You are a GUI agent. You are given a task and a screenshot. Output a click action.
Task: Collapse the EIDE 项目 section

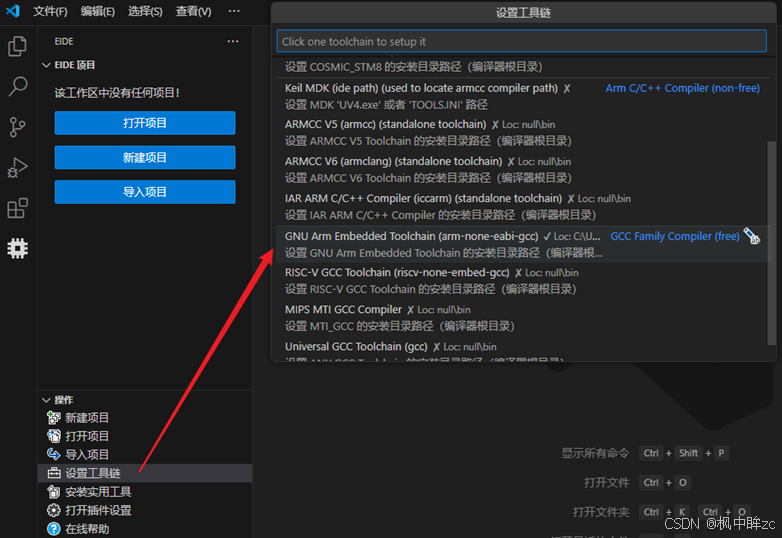pyautogui.click(x=46, y=65)
